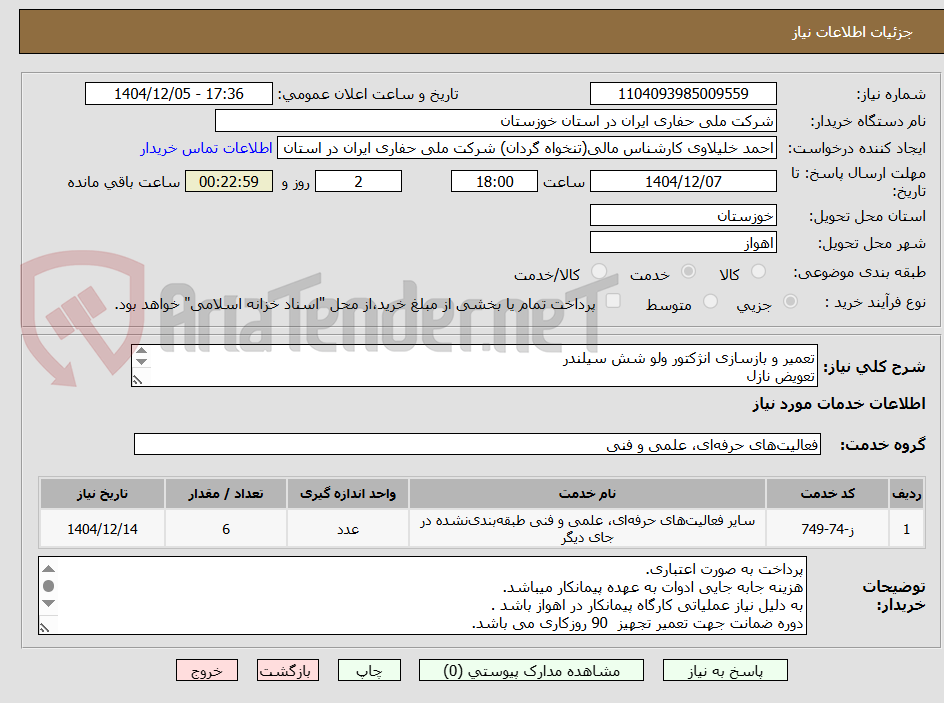
Task: Click row number cell 1
Action: (907, 528)
